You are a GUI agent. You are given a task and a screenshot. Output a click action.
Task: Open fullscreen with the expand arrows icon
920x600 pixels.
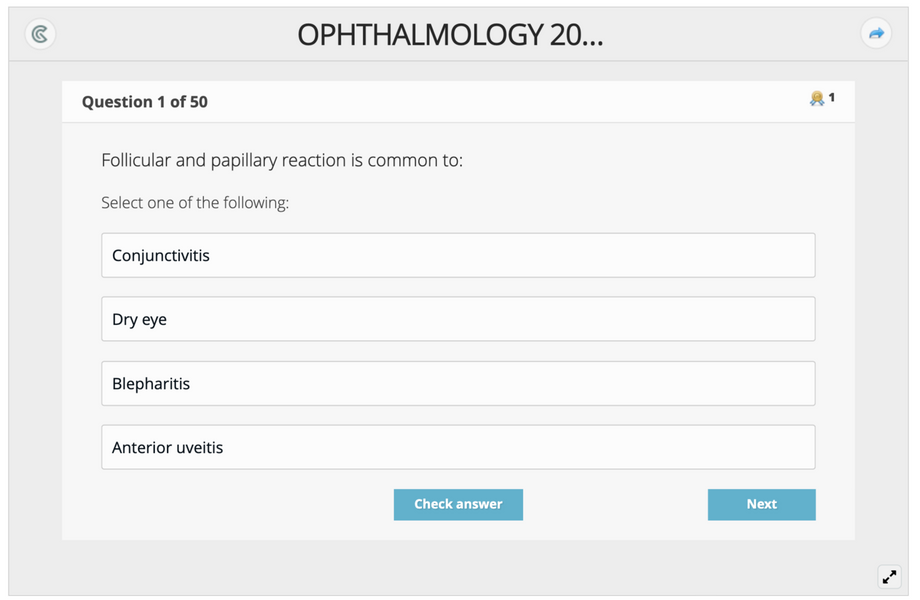coord(889,577)
